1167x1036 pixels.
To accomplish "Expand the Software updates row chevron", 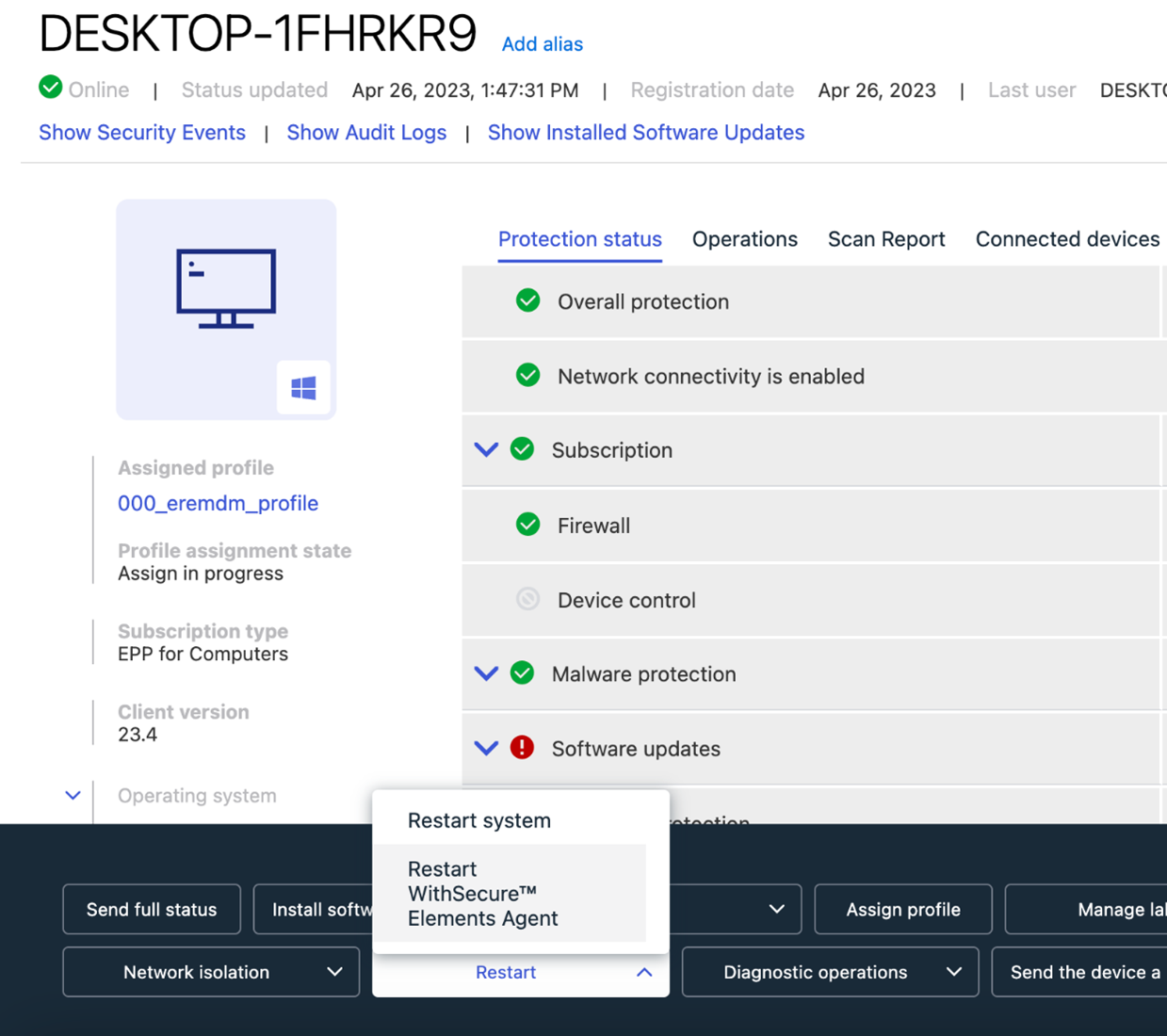I will [486, 748].
